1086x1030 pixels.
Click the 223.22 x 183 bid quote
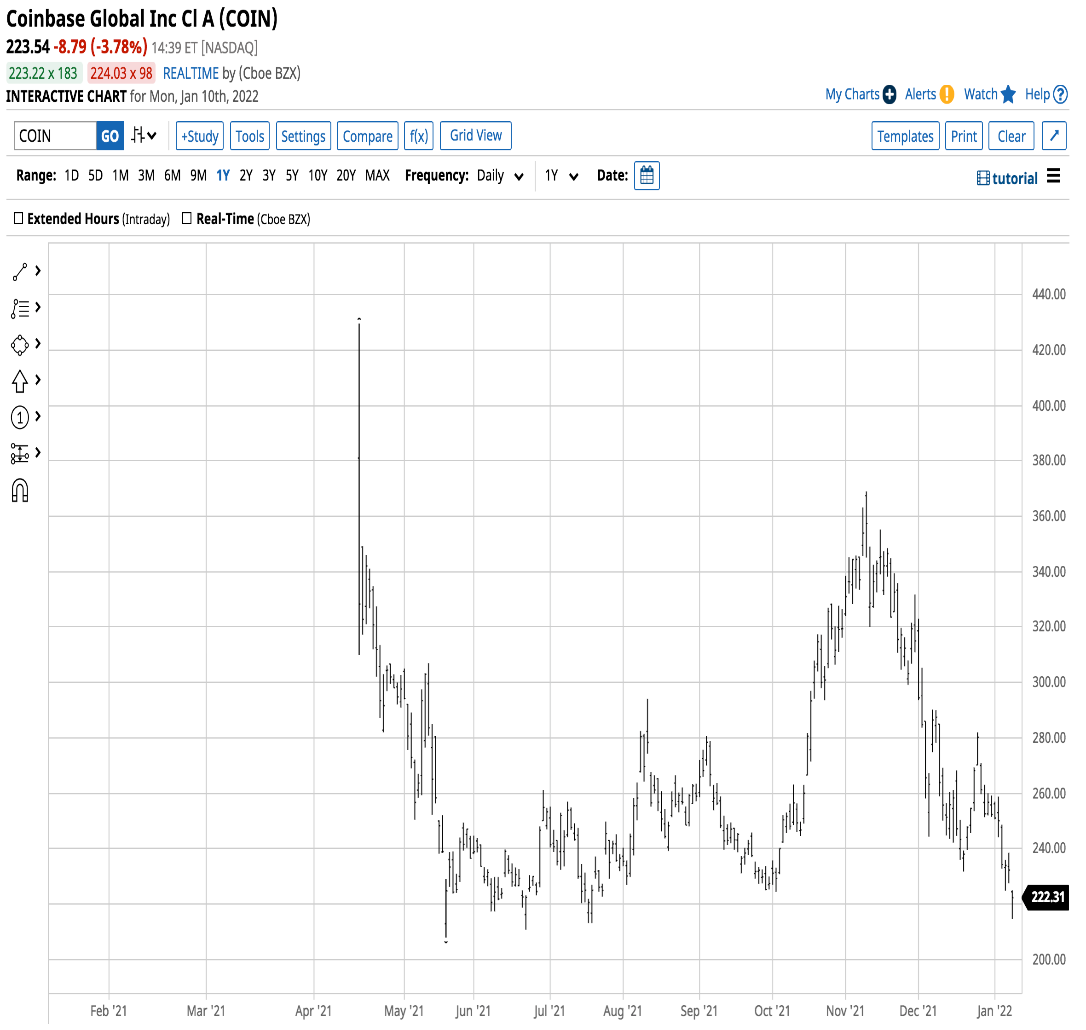pos(44,73)
